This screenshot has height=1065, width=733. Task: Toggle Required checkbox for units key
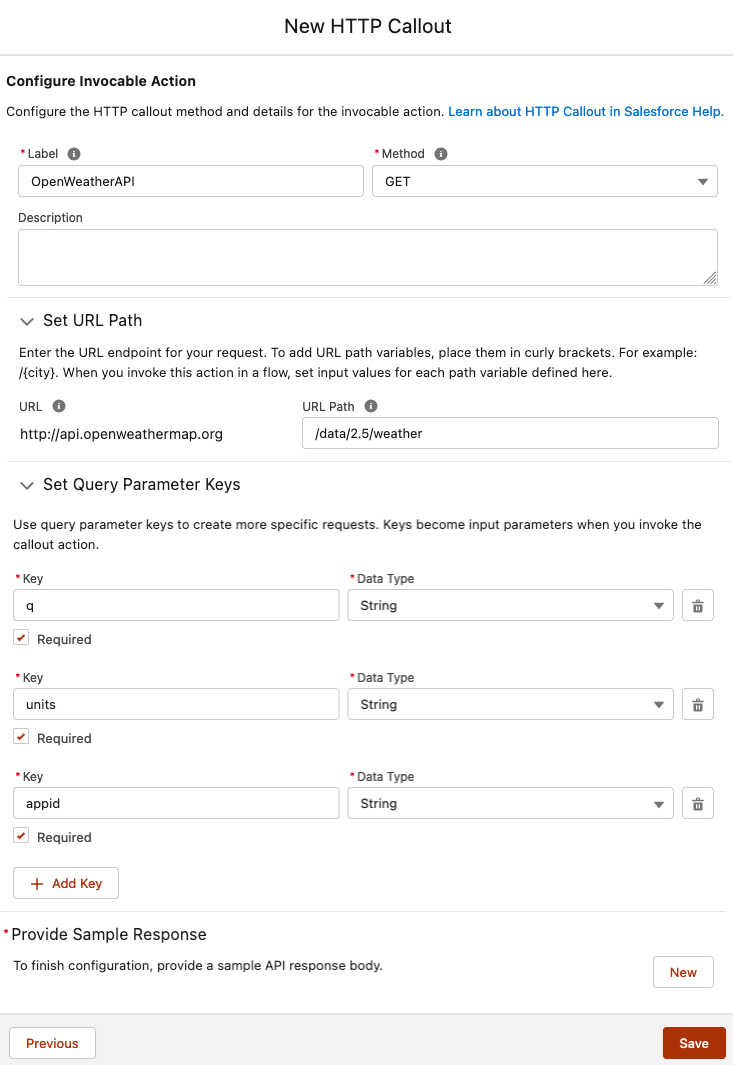(x=22, y=737)
